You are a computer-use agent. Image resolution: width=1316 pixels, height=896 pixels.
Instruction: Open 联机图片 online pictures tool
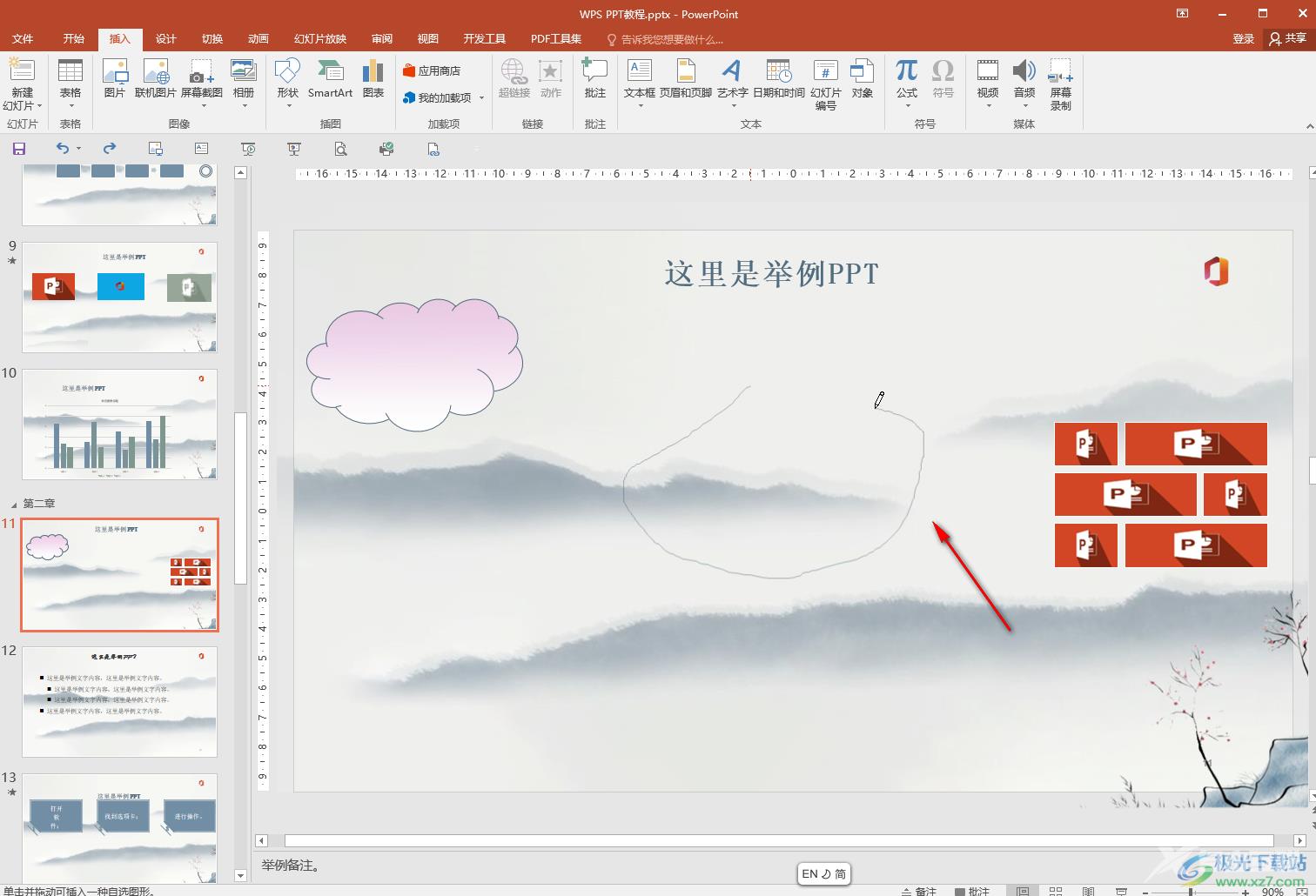[156, 78]
